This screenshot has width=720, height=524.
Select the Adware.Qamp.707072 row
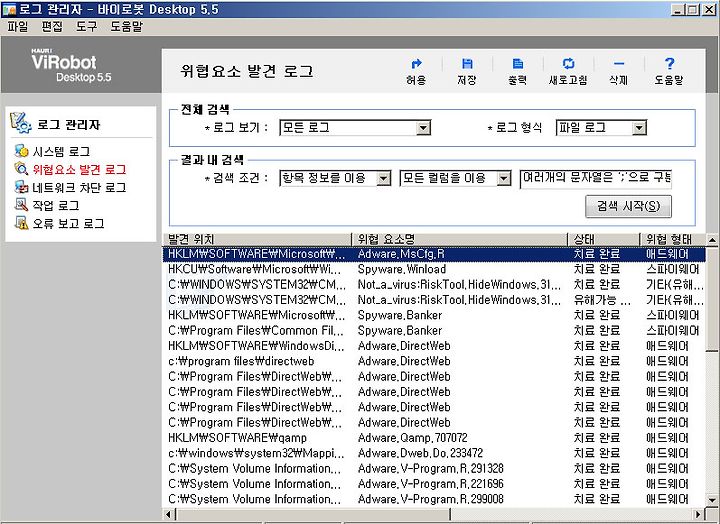point(434,438)
